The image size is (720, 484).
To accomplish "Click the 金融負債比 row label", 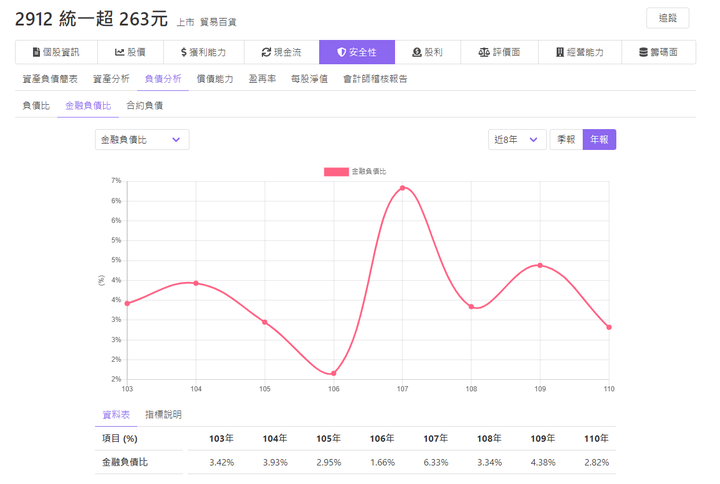I will click(125, 462).
